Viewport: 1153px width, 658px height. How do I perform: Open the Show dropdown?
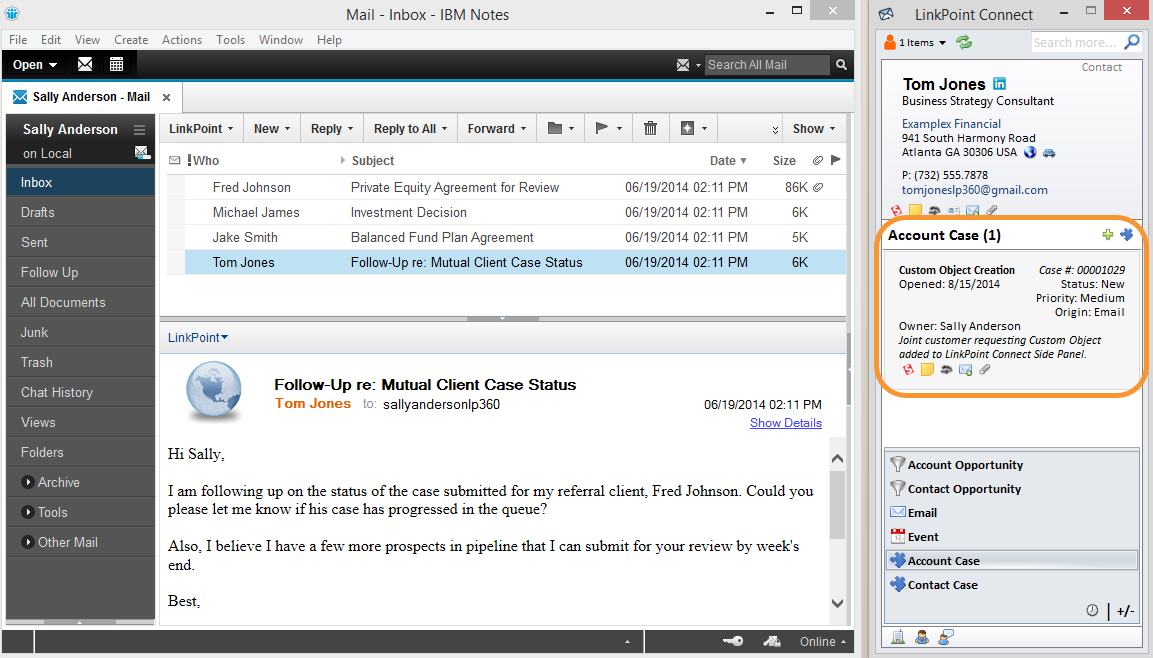pos(813,128)
